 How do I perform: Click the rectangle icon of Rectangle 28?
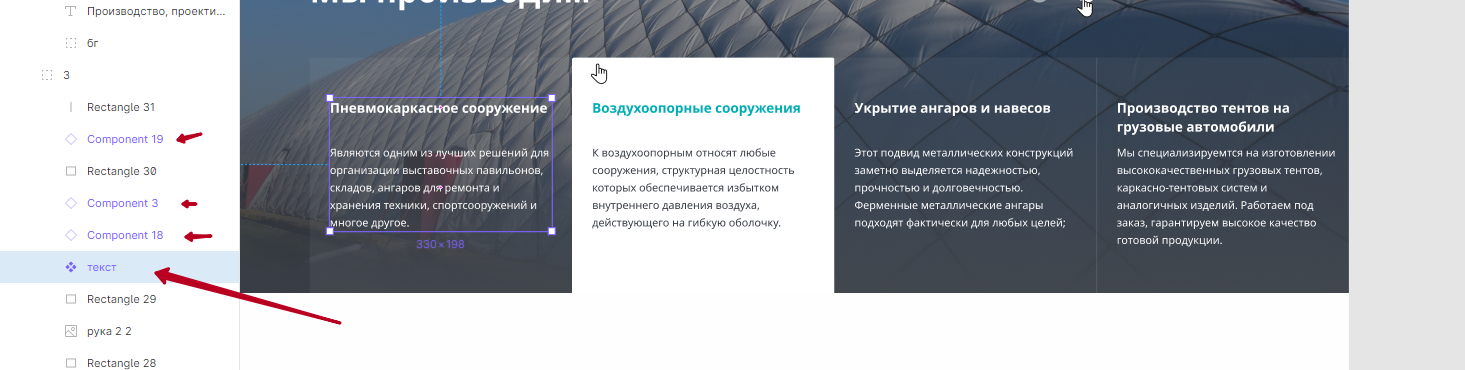pyautogui.click(x=70, y=363)
